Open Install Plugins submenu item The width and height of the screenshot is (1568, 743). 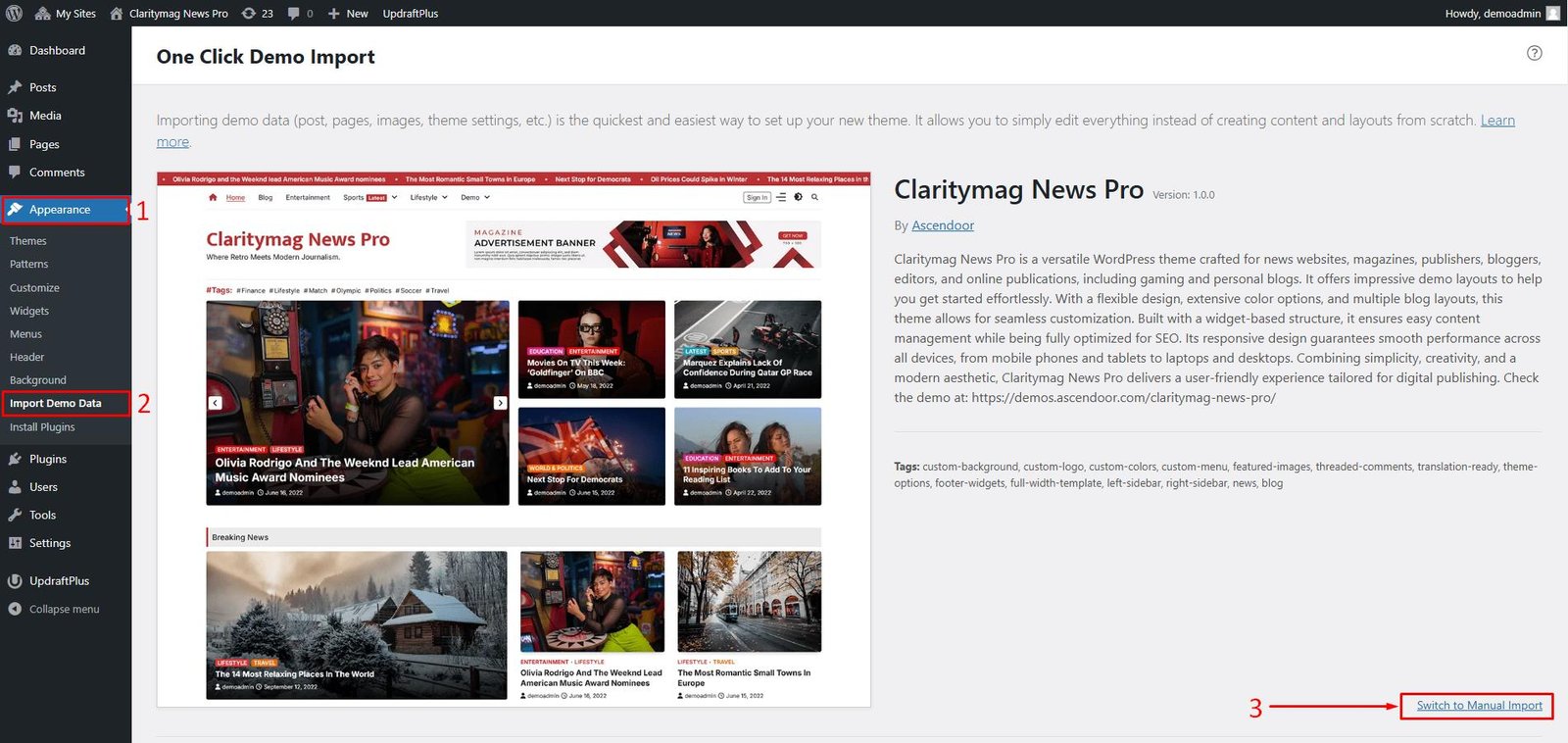tap(42, 427)
